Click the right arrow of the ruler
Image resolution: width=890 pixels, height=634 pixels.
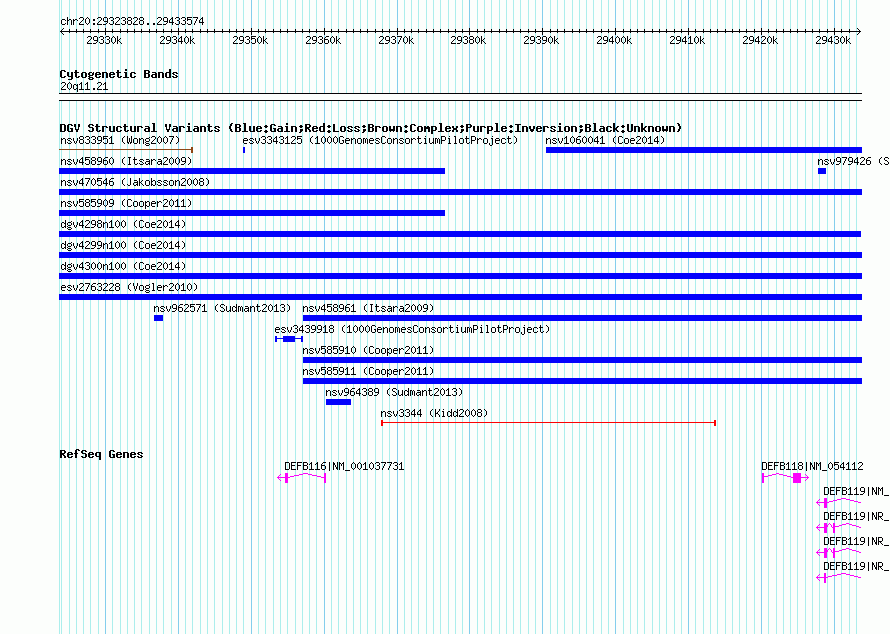(x=859, y=32)
